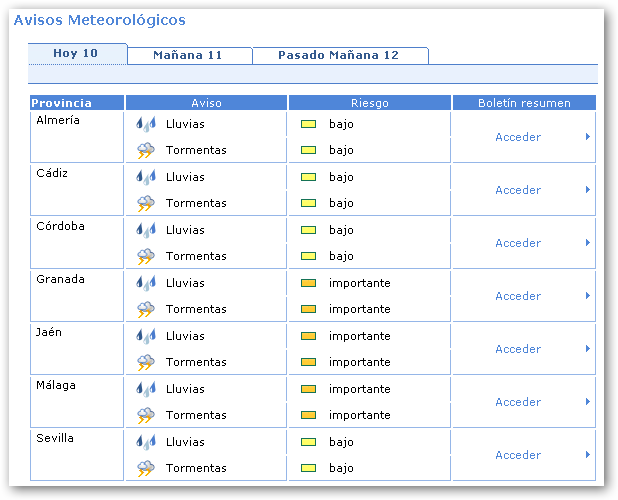
Task: Click the storm icon in Almería row
Action: [x=146, y=151]
